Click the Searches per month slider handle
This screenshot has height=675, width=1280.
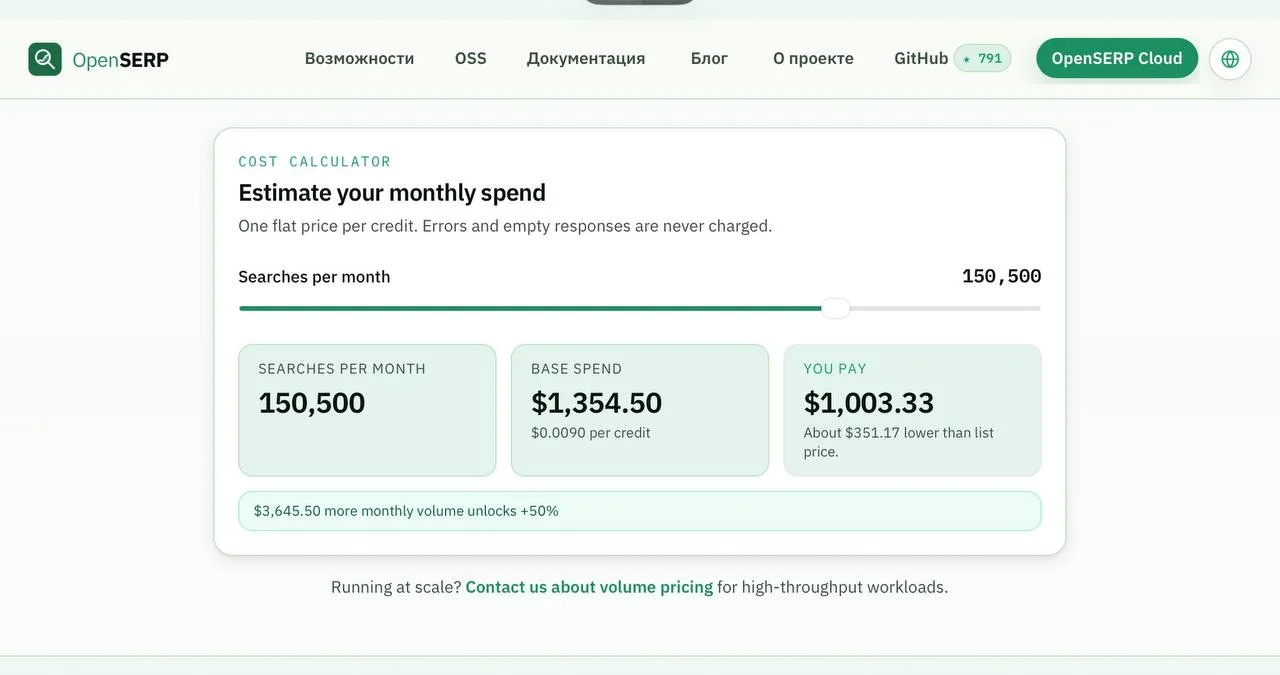click(x=836, y=308)
